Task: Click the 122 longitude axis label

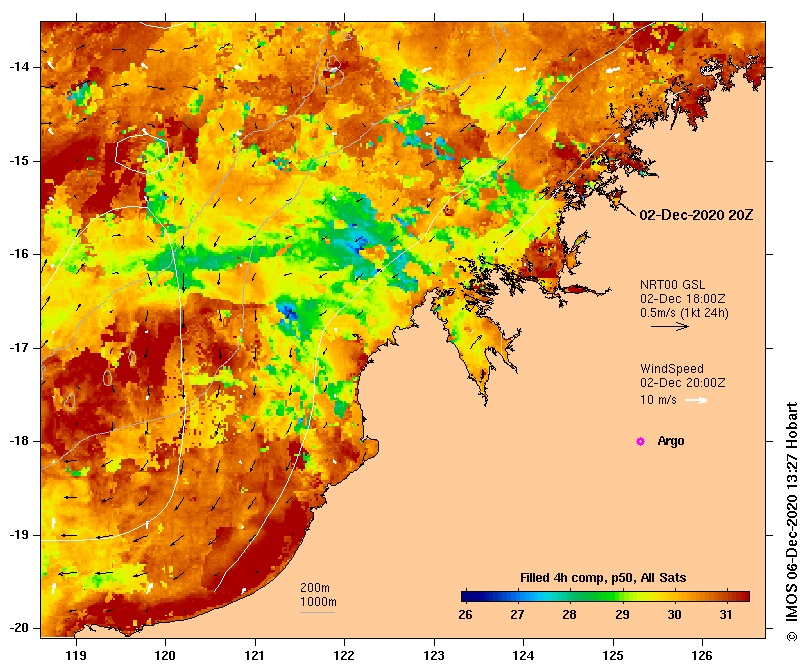Action: pyautogui.click(x=344, y=655)
